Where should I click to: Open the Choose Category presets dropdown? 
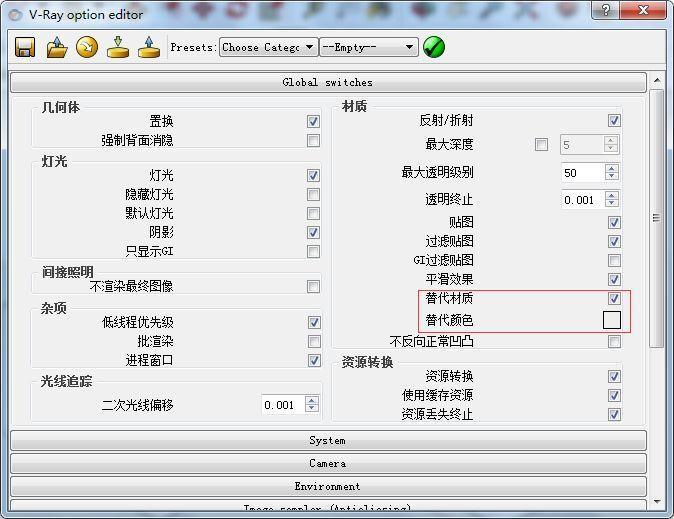(269, 47)
